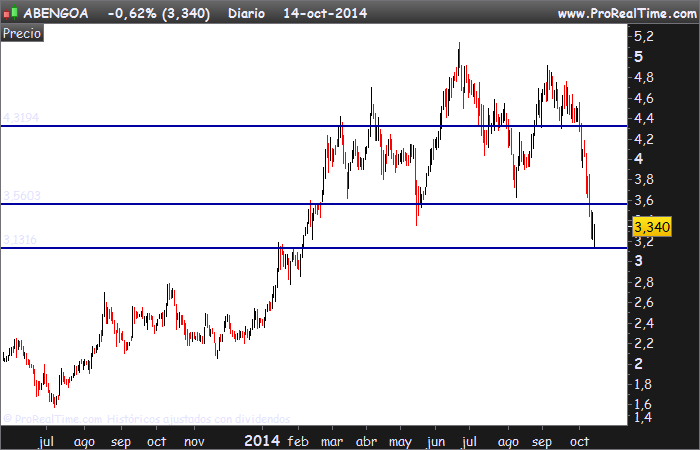Click the candlestick icon beside ABENGOA
700x450 pixels.
coord(11,12)
